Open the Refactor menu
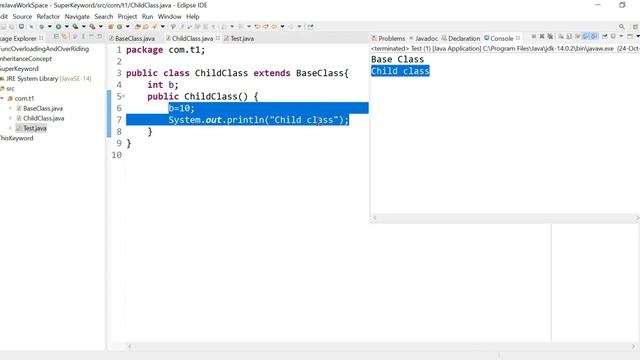This screenshot has width=640, height=360. click(48, 16)
